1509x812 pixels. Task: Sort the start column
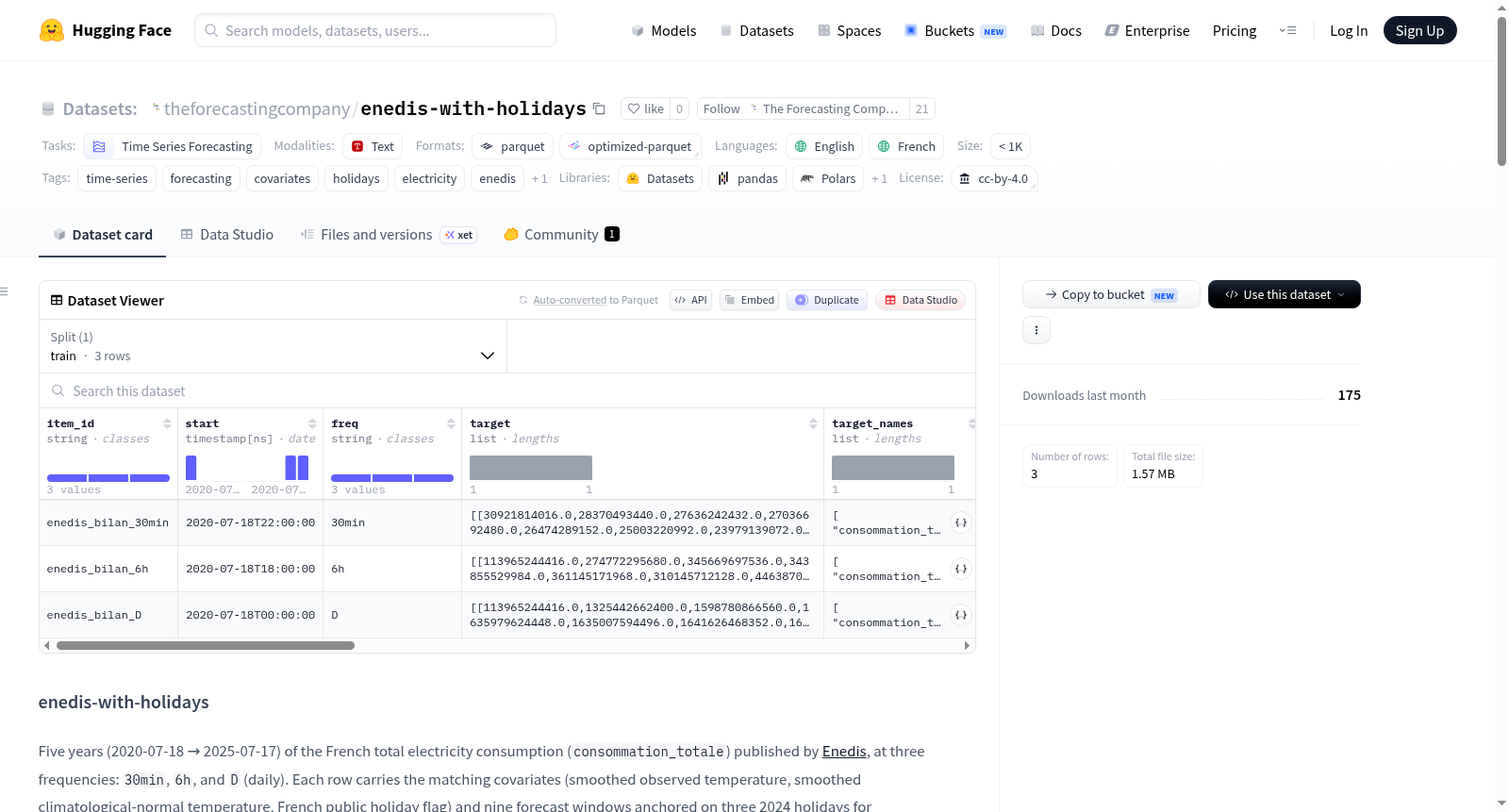(312, 423)
